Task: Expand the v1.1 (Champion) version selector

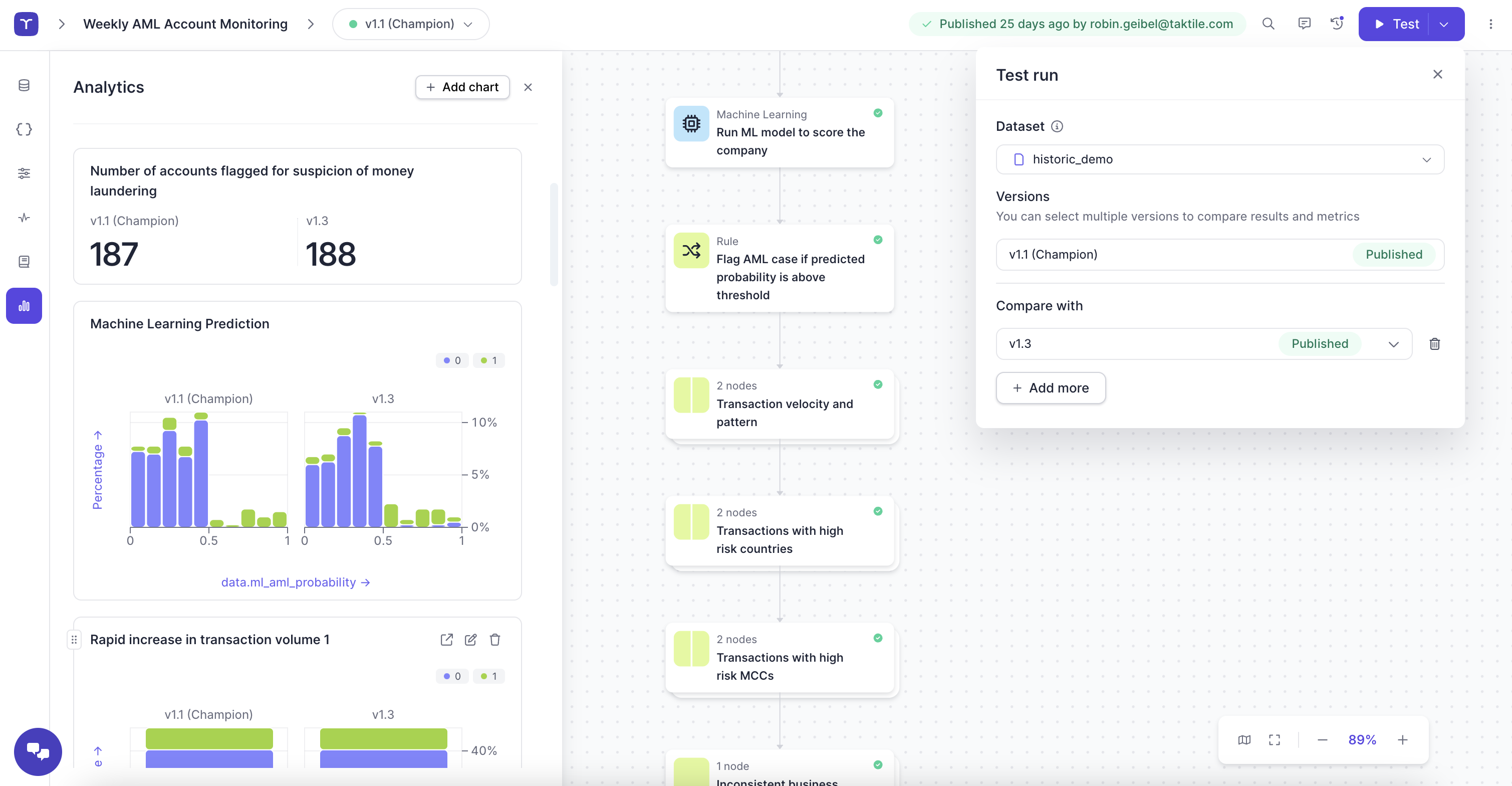Action: (410, 24)
